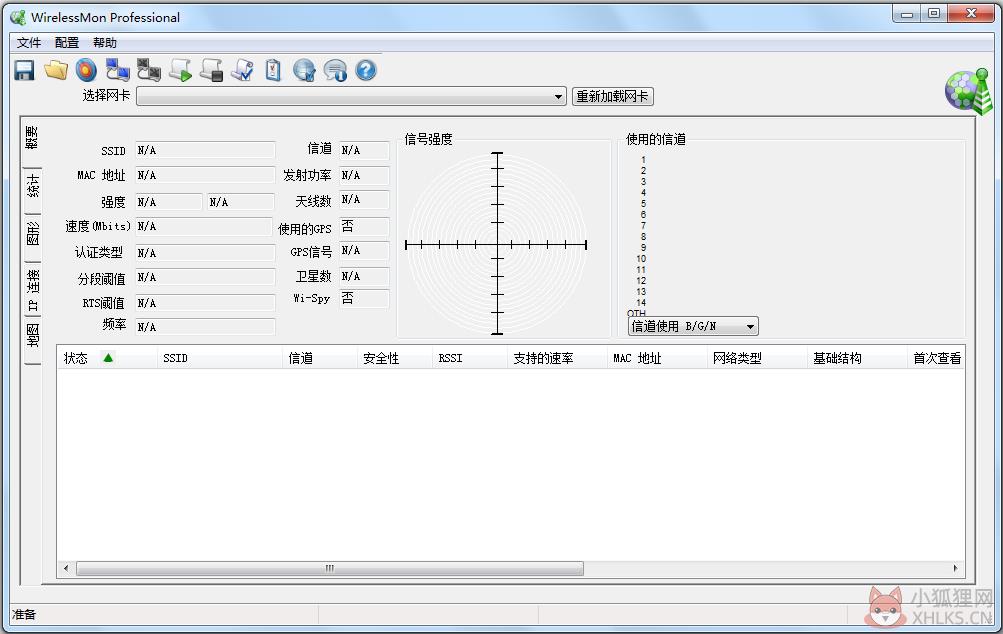Sort by the 支持的速率 column header

tap(558, 358)
